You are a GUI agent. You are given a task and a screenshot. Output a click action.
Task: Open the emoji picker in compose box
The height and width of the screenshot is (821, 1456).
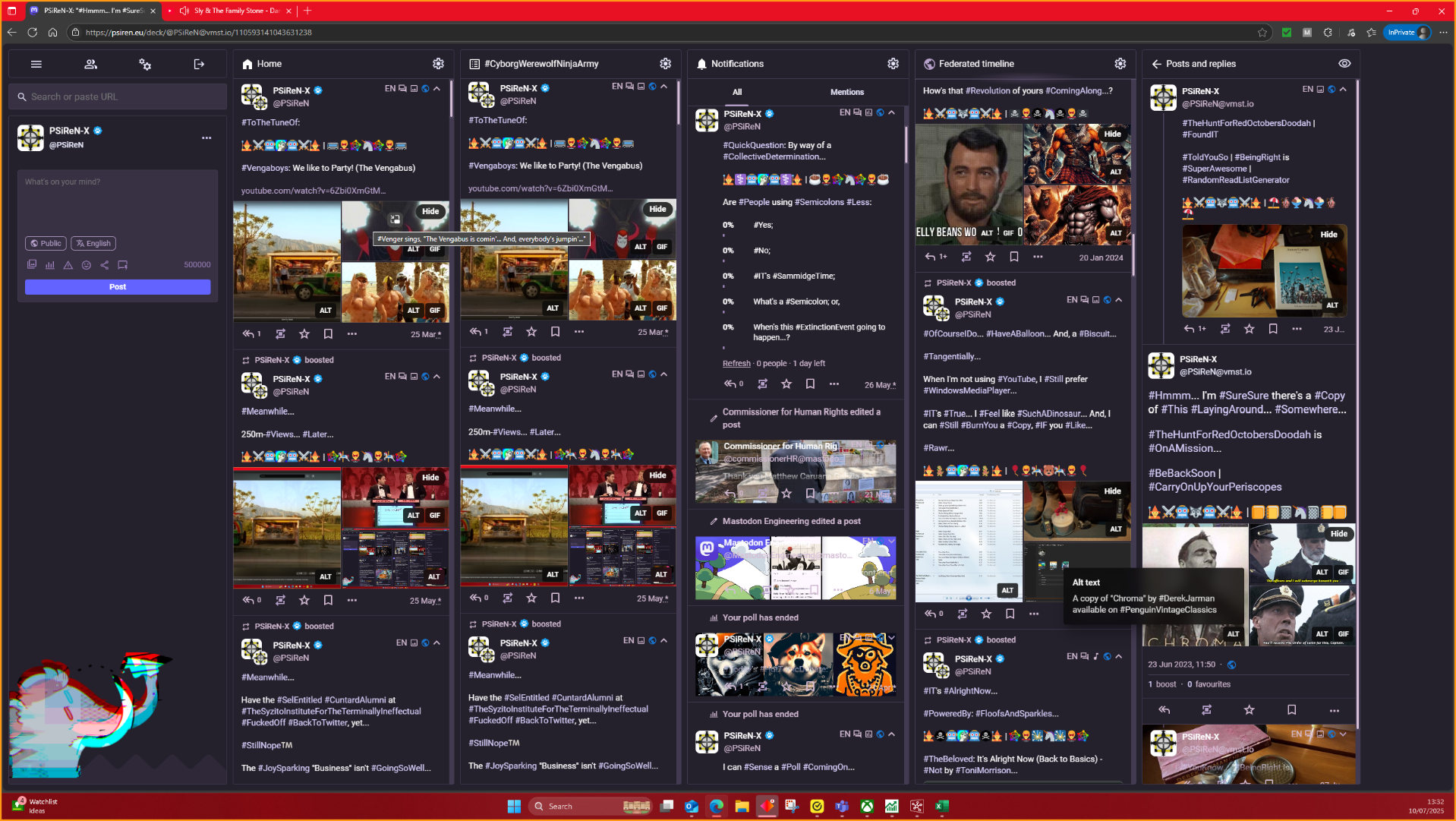(x=87, y=265)
